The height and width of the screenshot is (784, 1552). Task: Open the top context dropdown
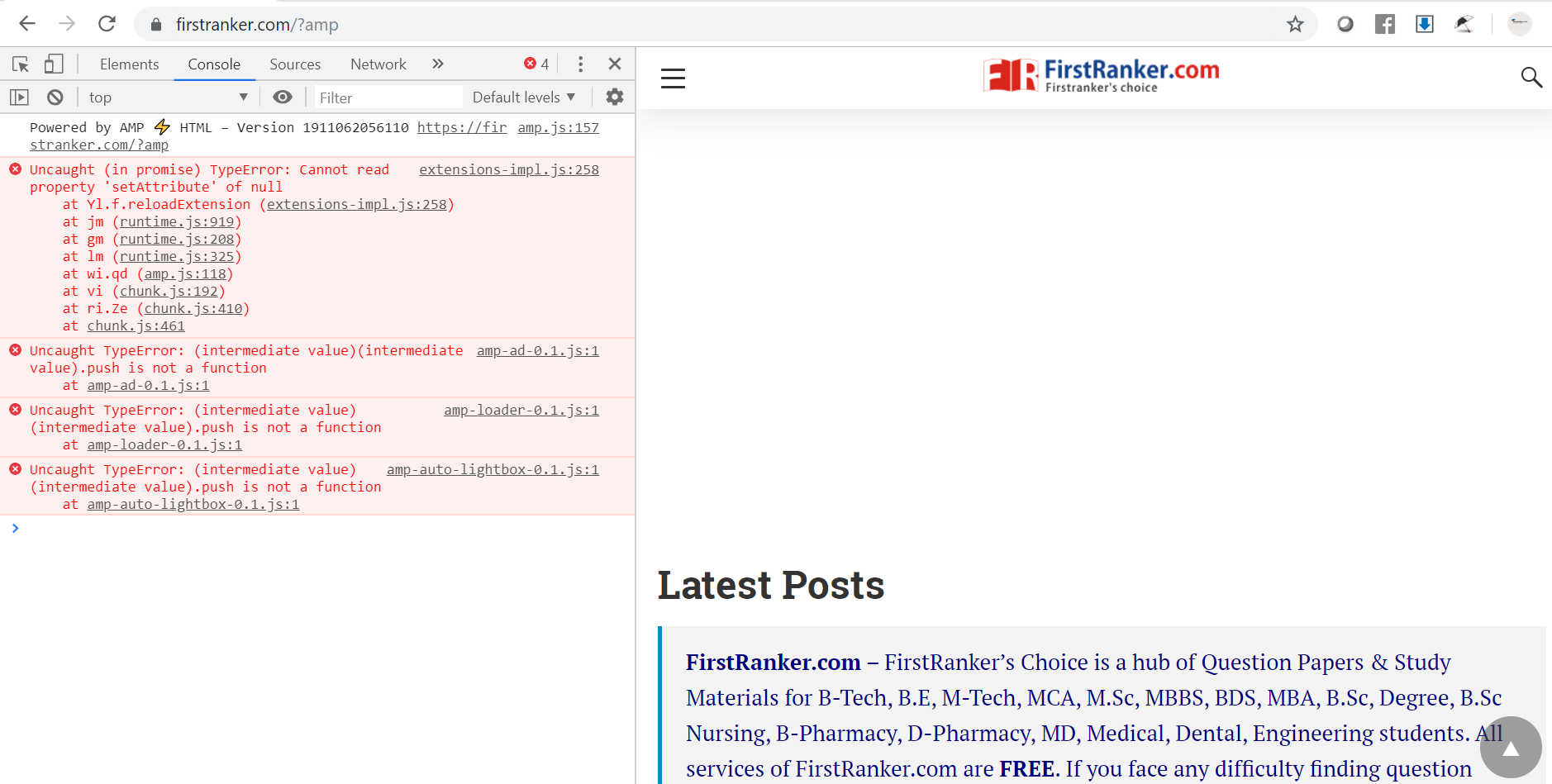(168, 97)
